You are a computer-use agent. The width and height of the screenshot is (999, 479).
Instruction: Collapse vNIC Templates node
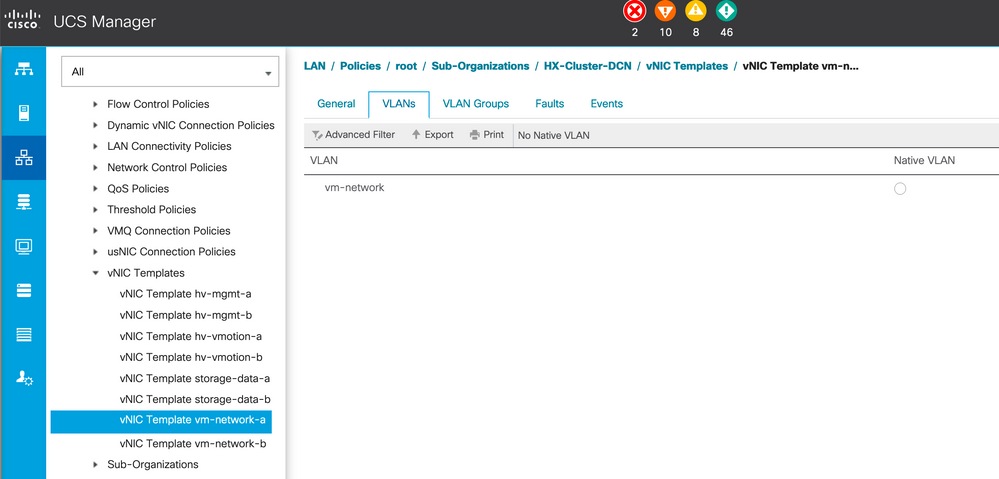pos(95,273)
